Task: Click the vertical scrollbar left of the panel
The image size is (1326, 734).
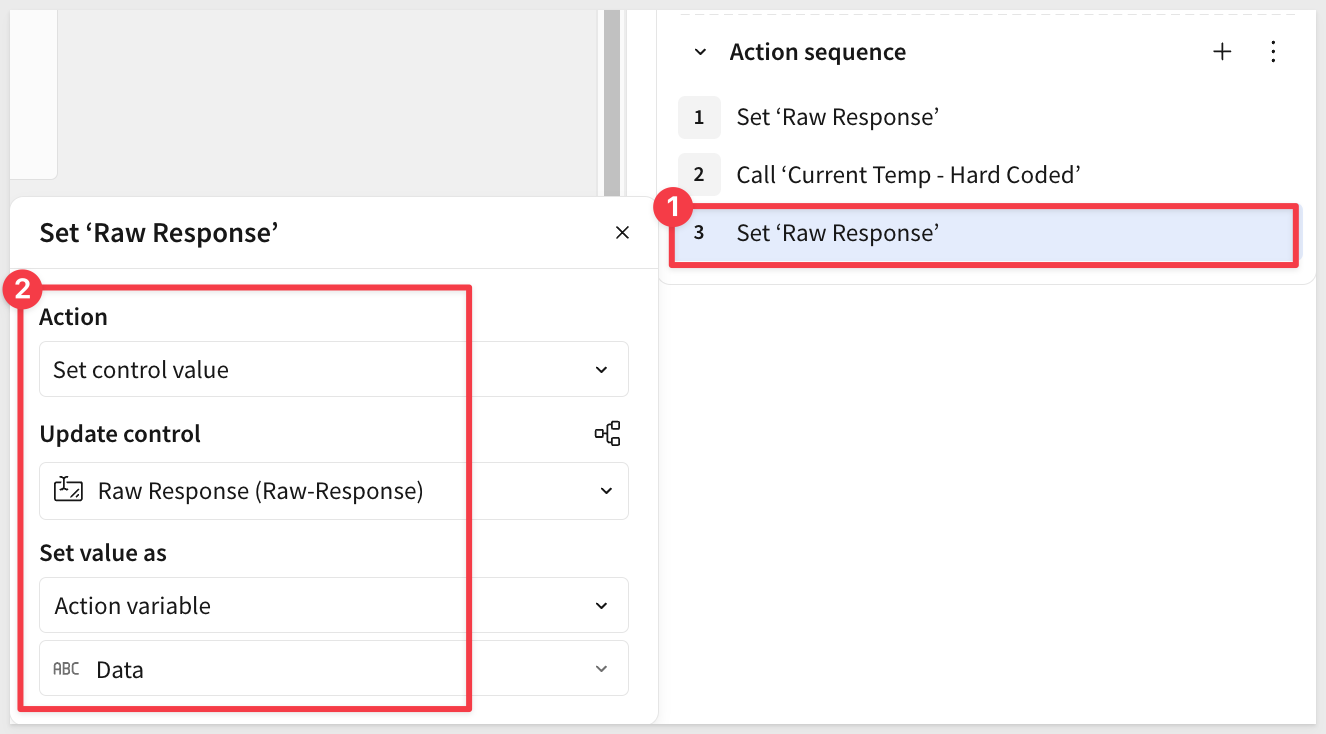Action: click(x=612, y=100)
